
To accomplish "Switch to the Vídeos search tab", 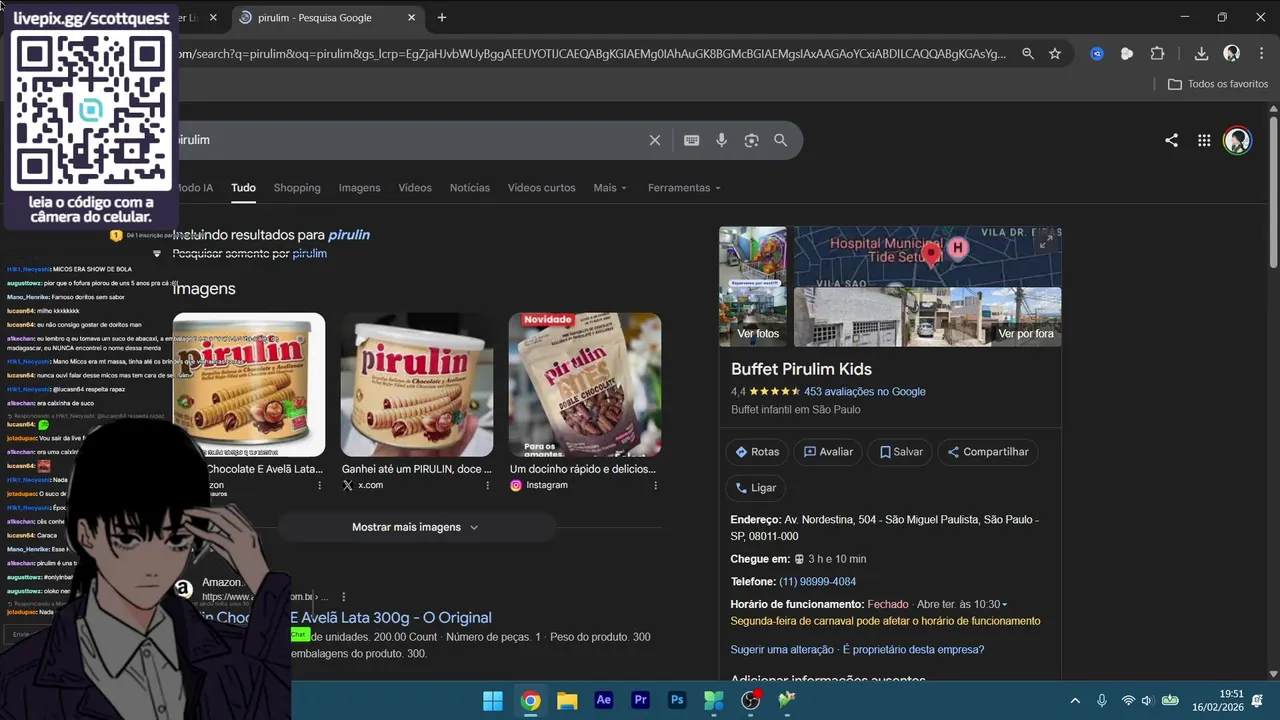I will pyautogui.click(x=415, y=188).
